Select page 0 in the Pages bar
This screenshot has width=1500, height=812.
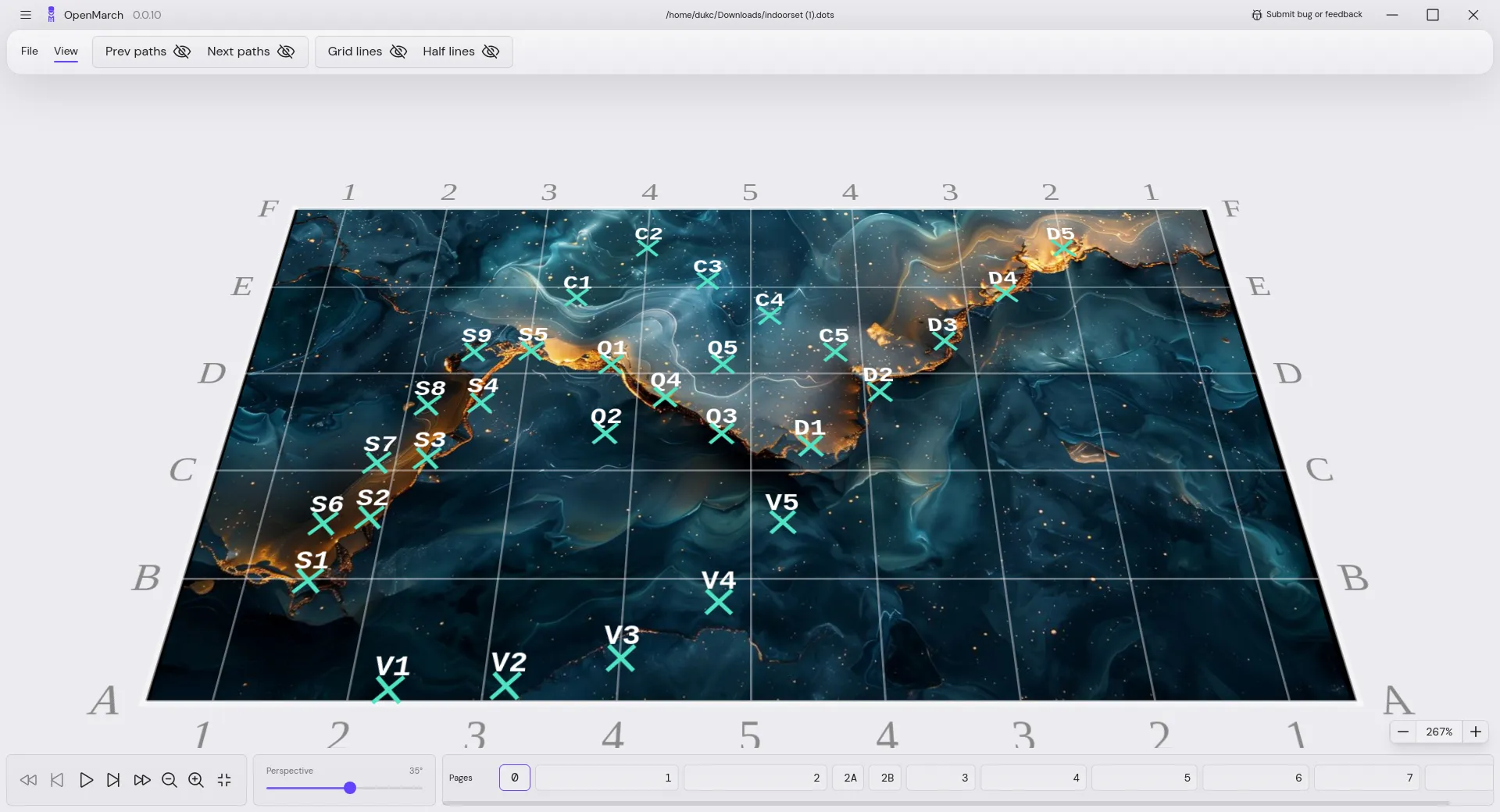(x=514, y=778)
